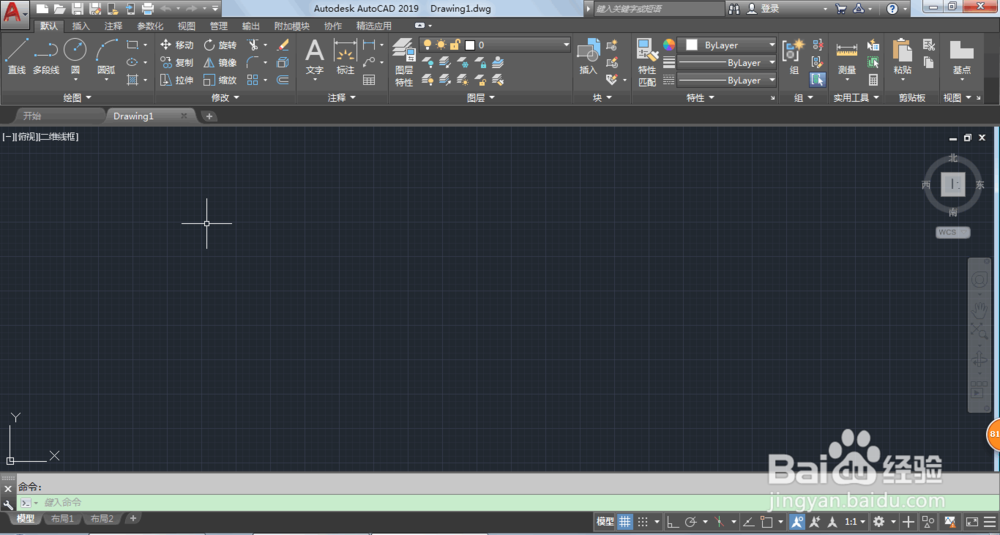The height and width of the screenshot is (535, 1000).
Task: Insert a table with the table icon
Action: tap(369, 80)
